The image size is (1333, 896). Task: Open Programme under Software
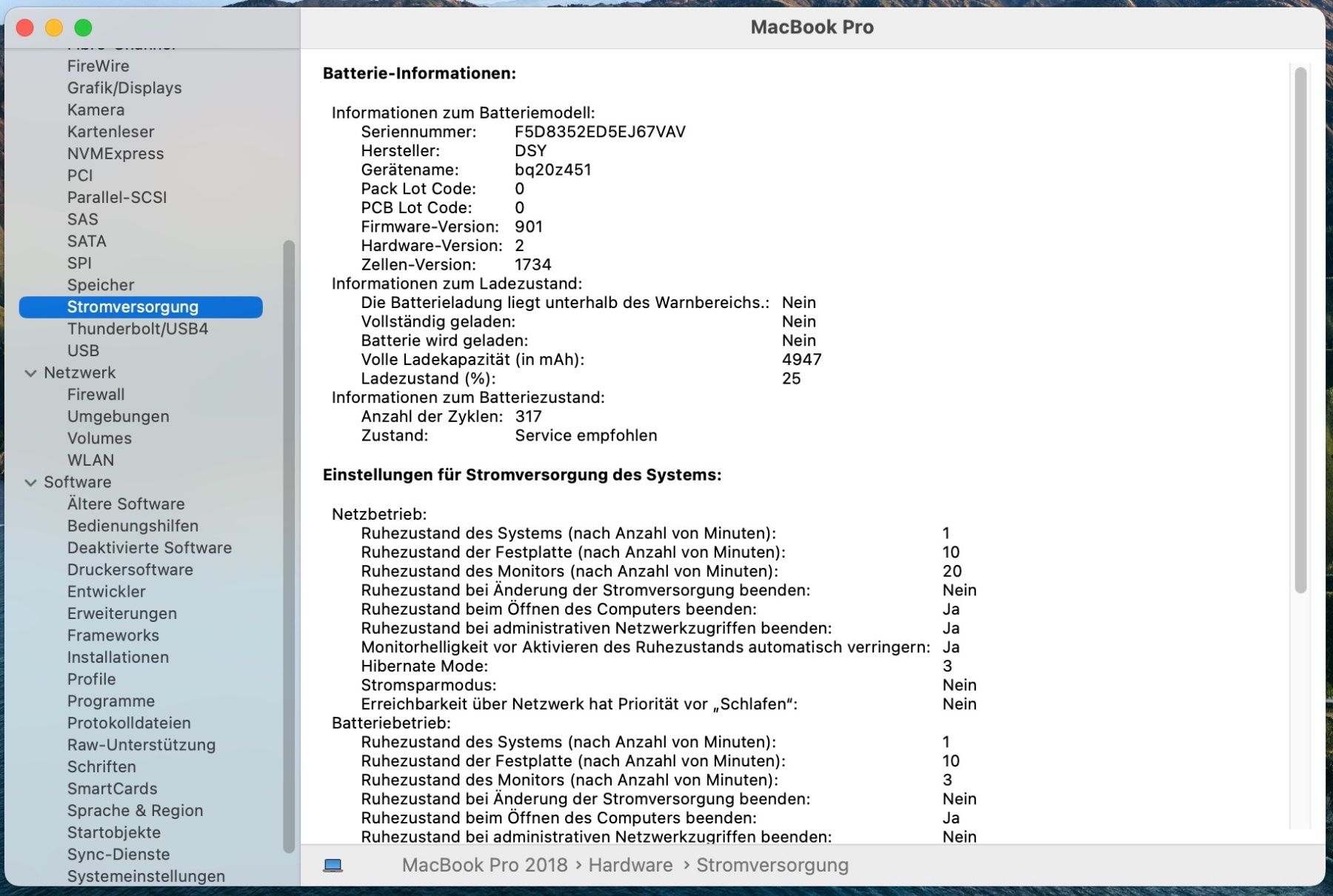pos(111,701)
